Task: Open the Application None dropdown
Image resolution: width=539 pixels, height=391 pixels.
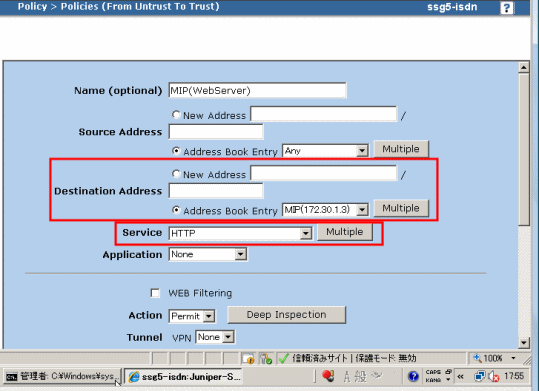Action: tap(208, 254)
